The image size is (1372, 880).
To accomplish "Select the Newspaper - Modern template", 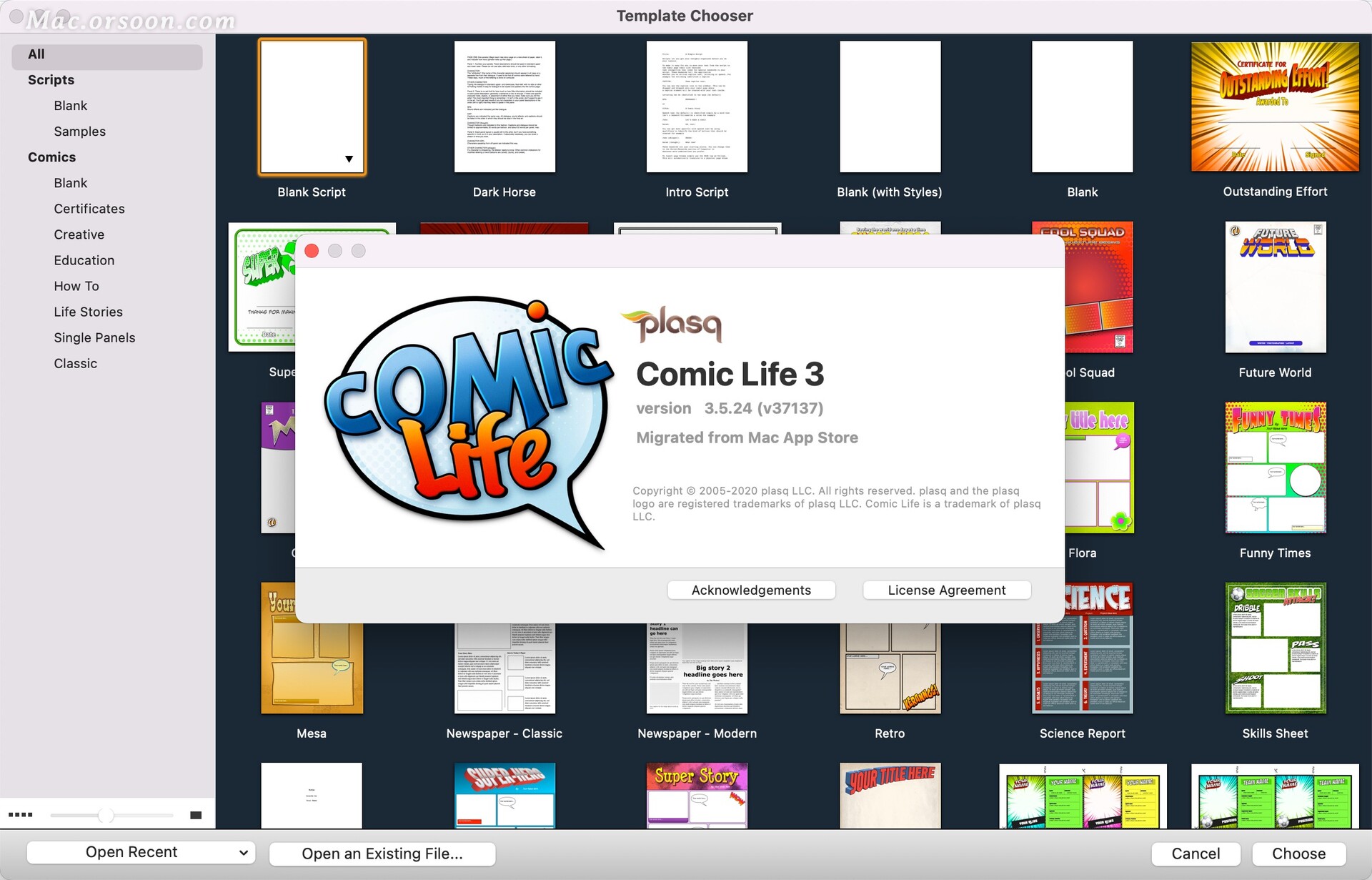I will (697, 668).
